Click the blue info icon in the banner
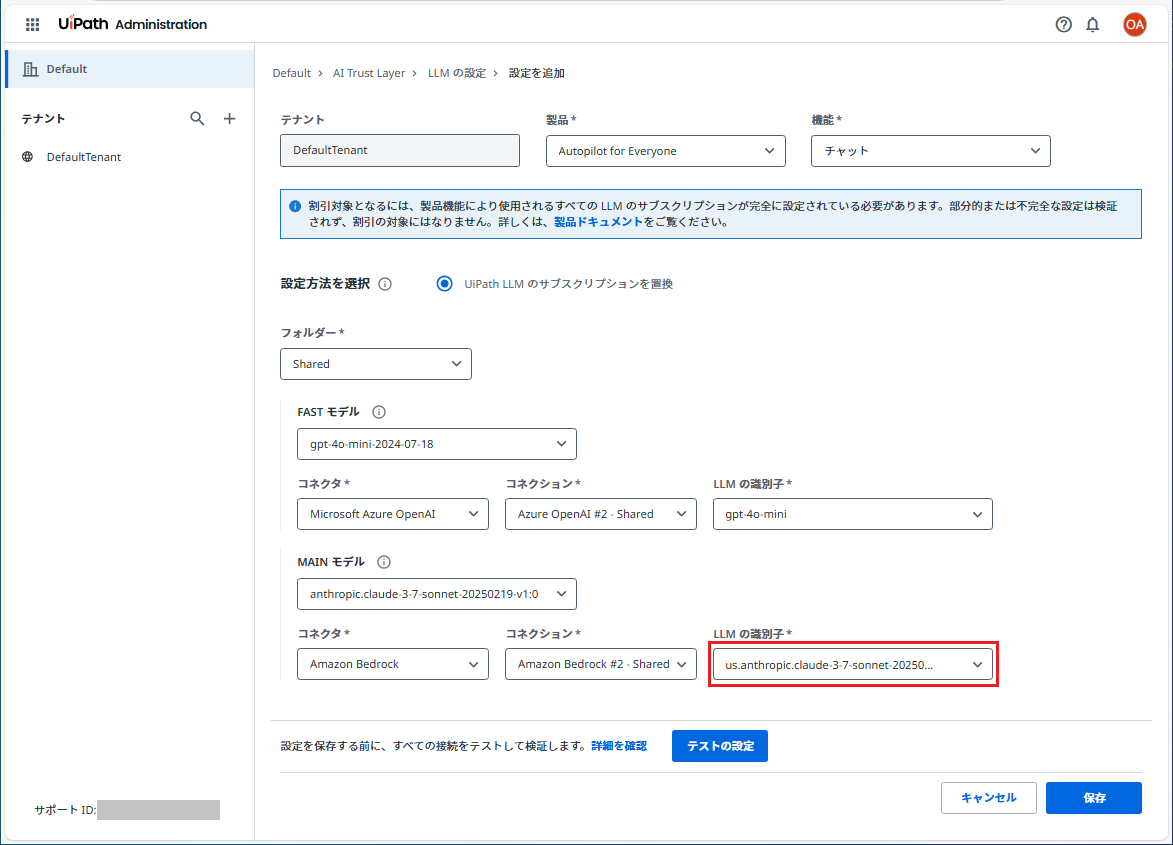 (295, 206)
